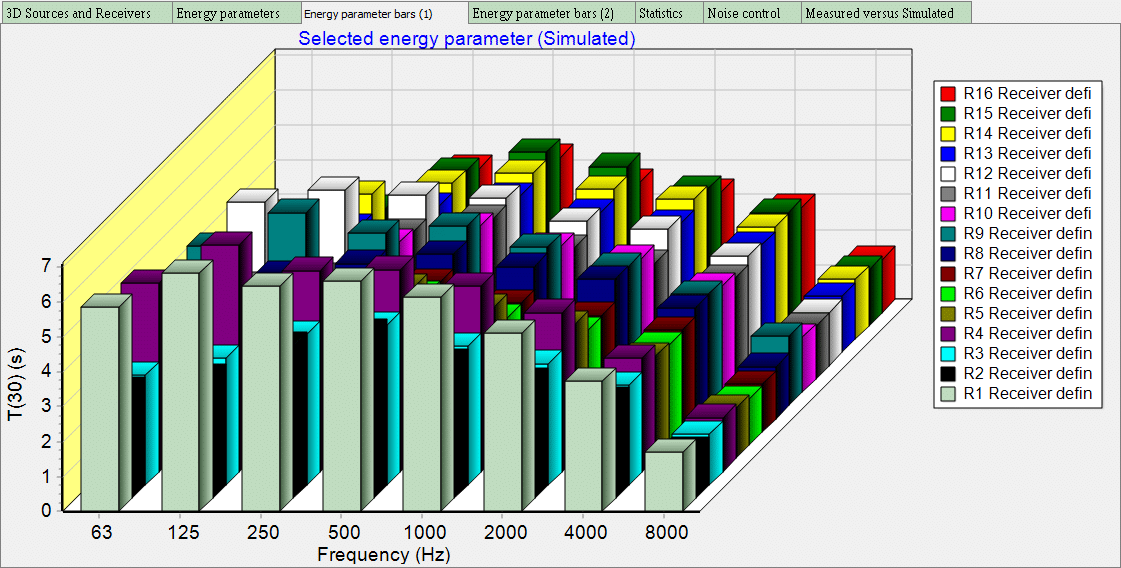Switch to the Energy parameters tab
The image size is (1121, 568).
coord(237,13)
